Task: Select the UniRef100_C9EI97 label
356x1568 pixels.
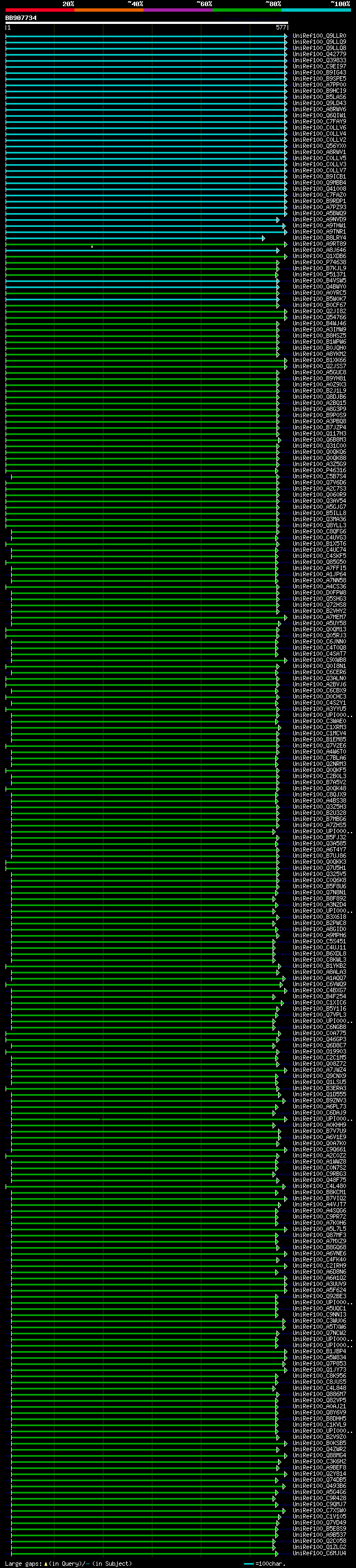Action: coord(319,66)
